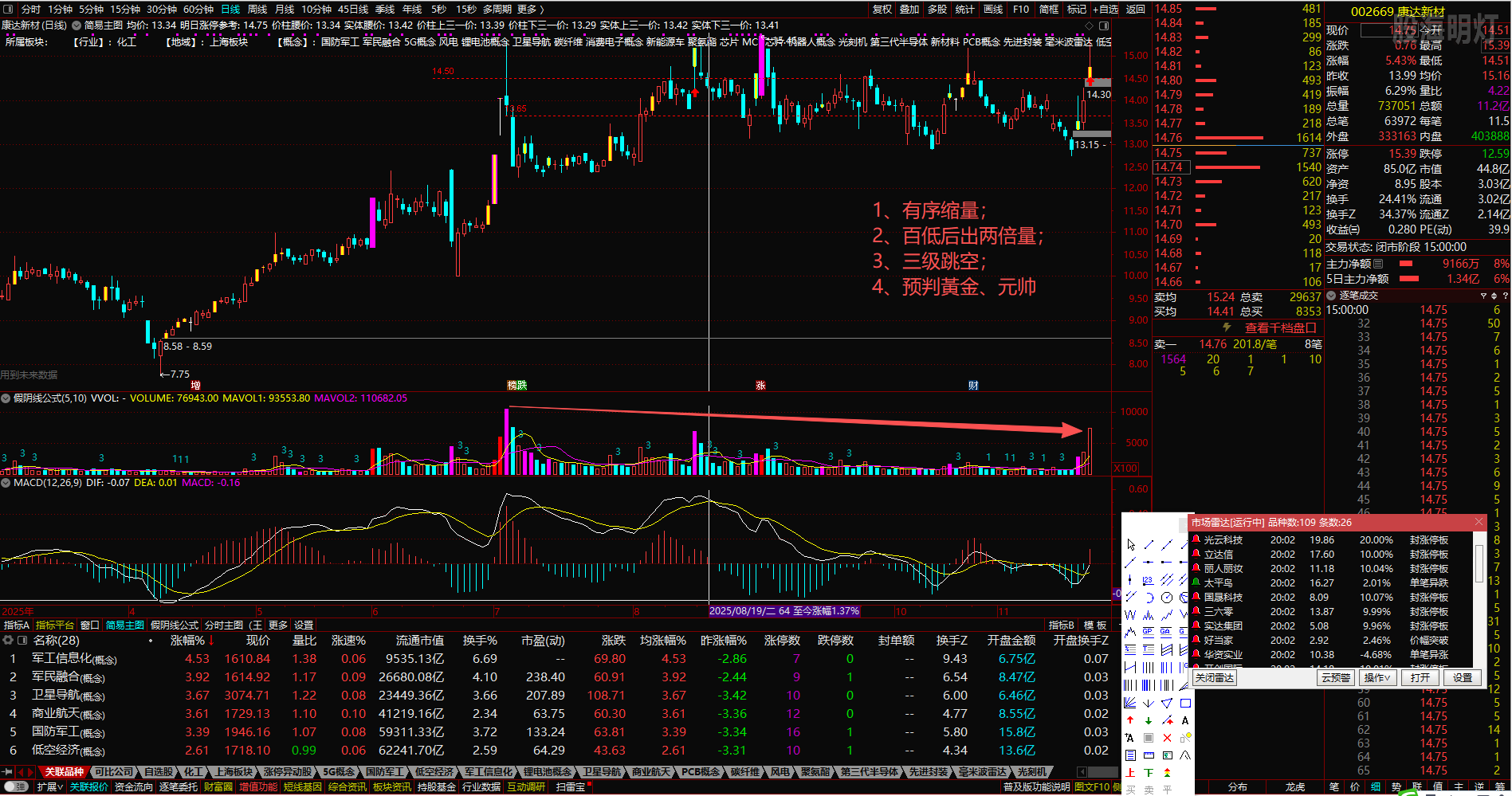This screenshot has width=1512, height=796.
Task: Click the red bell next to 光云科技
Action: point(1196,540)
